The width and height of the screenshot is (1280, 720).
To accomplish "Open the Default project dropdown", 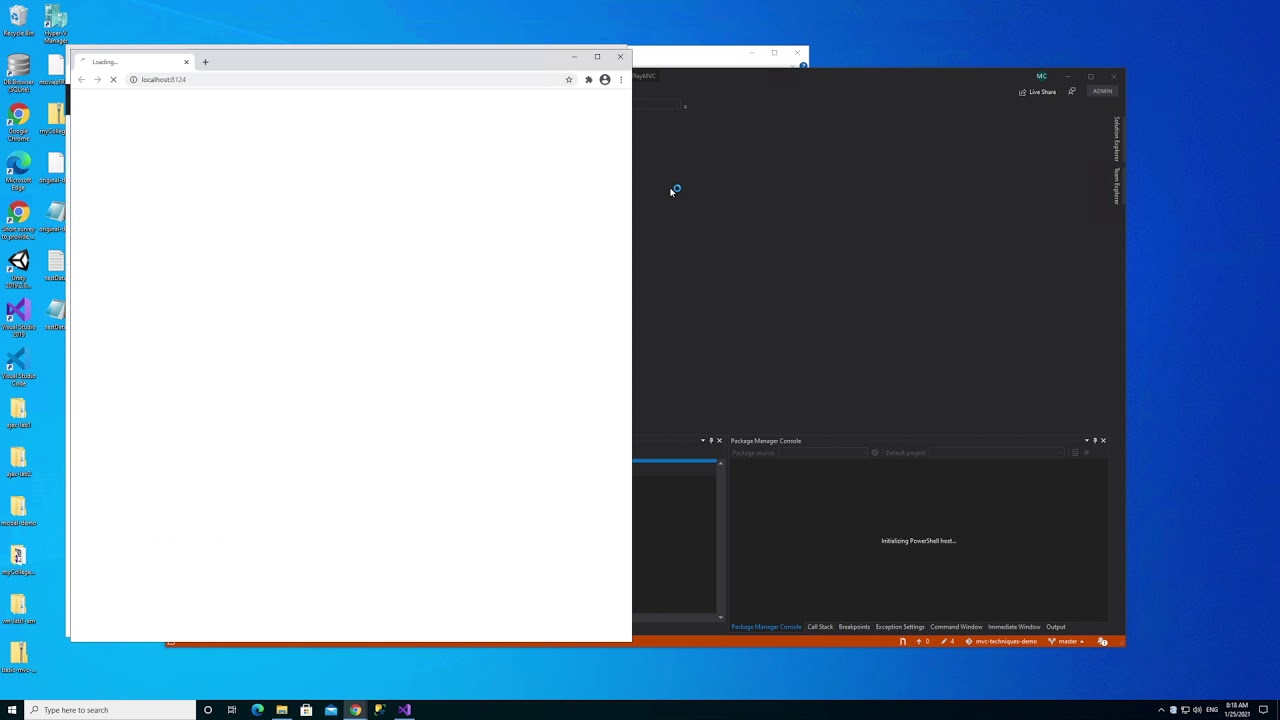I will [x=996, y=453].
